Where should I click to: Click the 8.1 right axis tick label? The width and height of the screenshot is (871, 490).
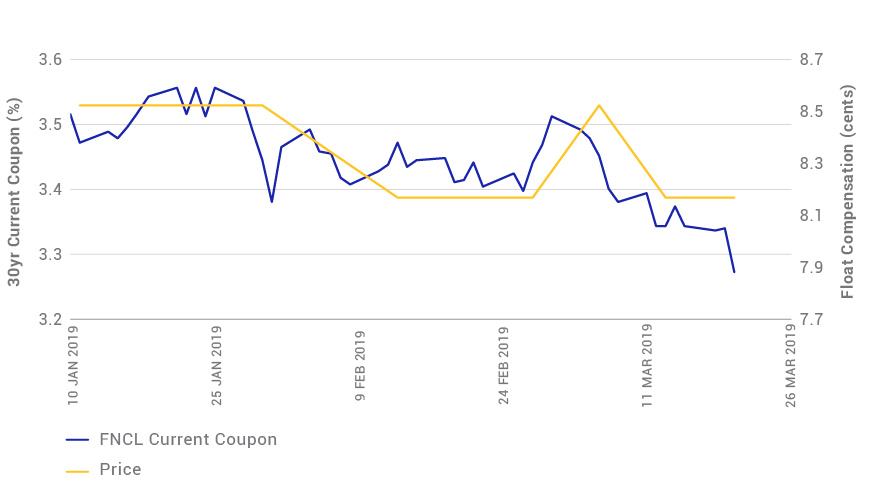(x=811, y=216)
